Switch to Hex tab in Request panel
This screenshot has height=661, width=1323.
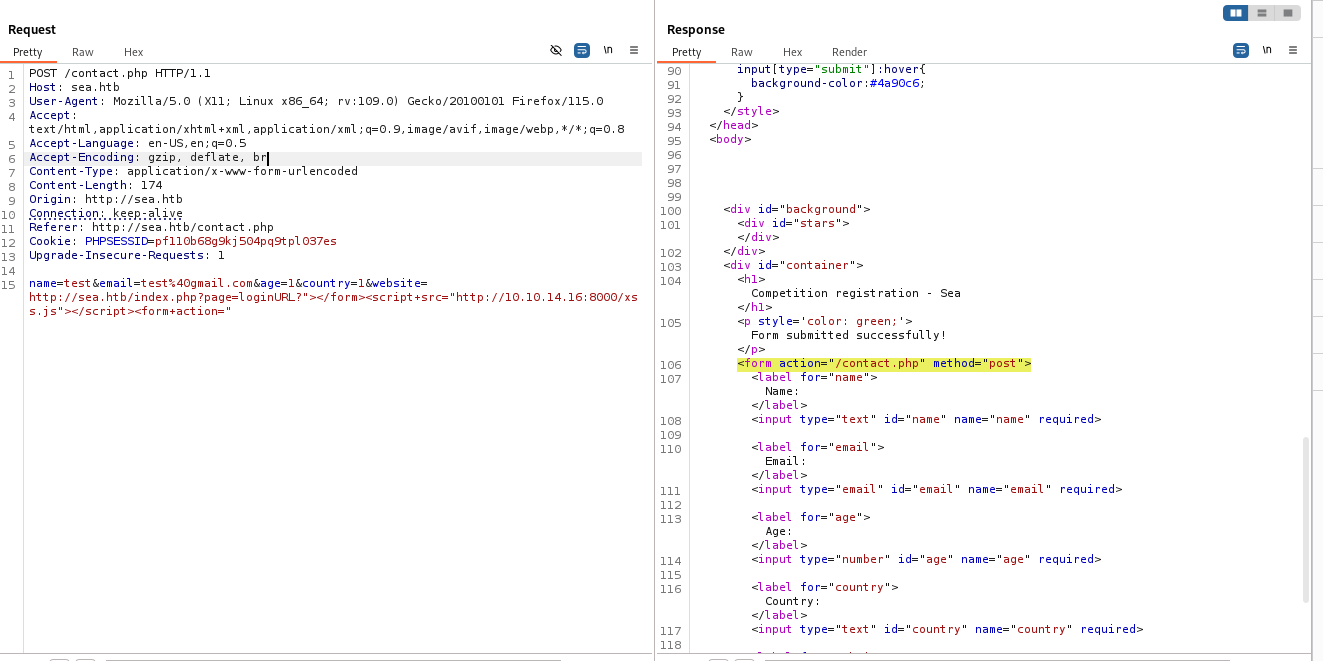click(x=134, y=52)
